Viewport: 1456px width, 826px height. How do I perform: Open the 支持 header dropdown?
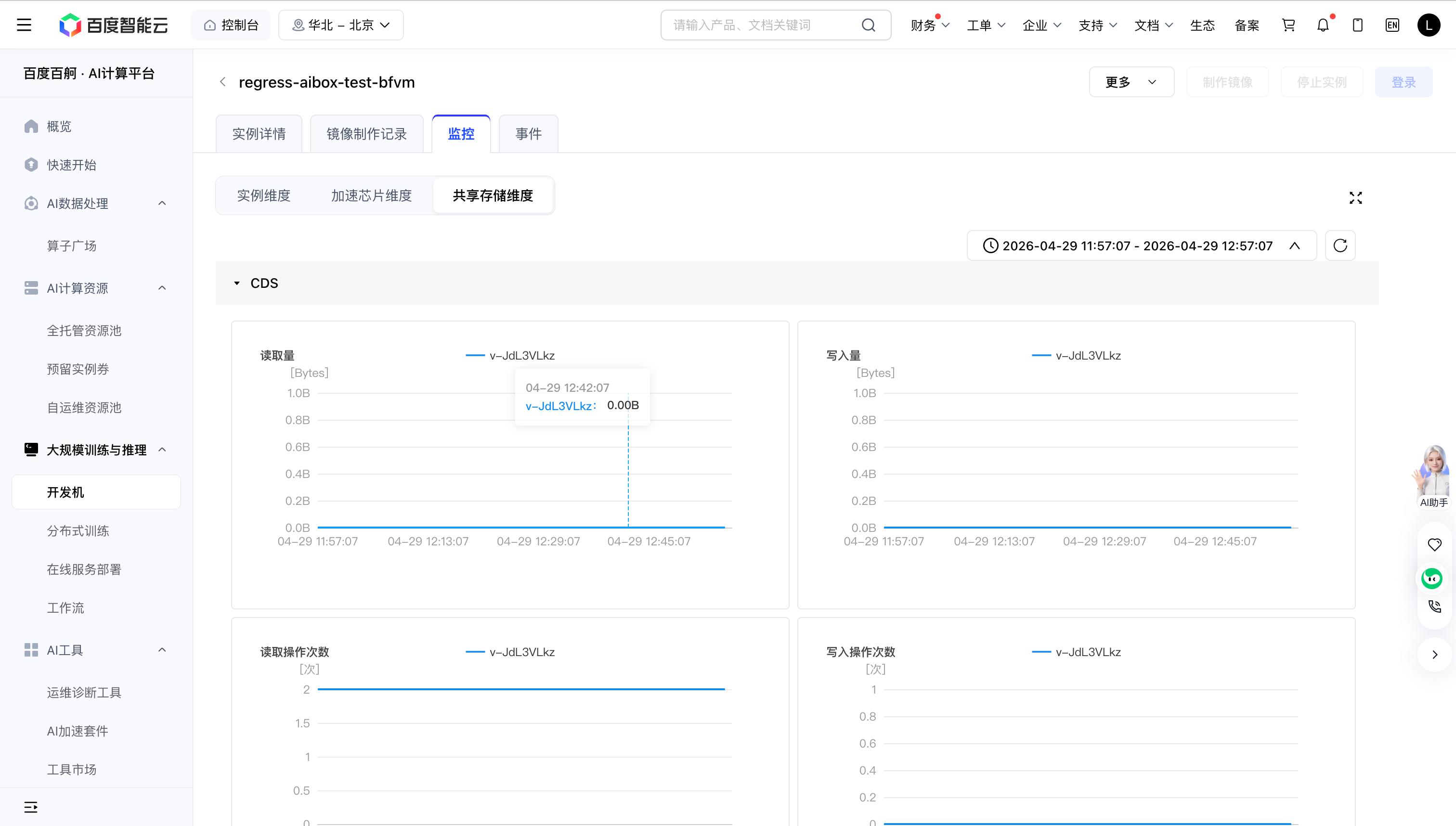pyautogui.click(x=1097, y=25)
